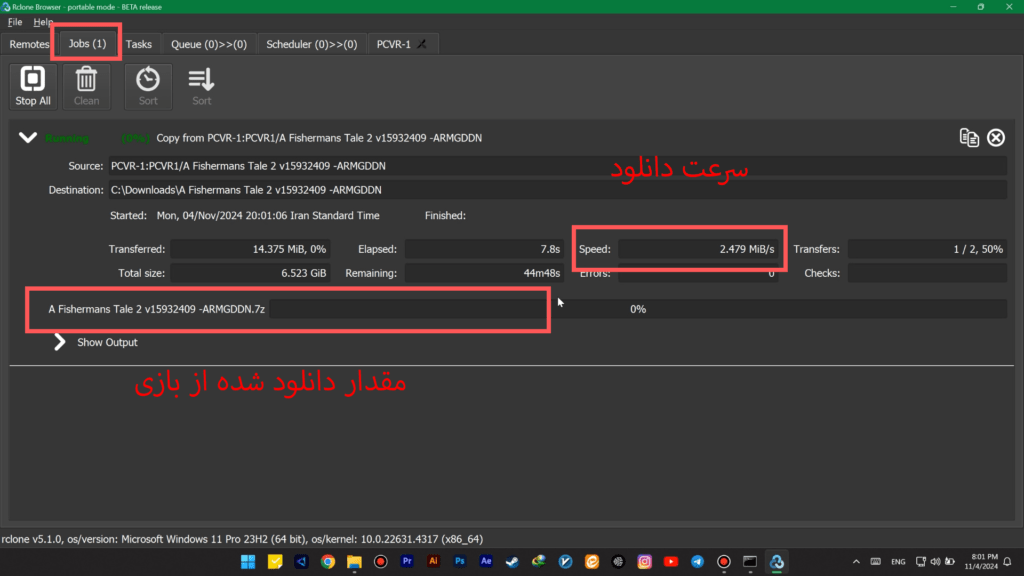Open Steam from the taskbar

click(x=512, y=562)
